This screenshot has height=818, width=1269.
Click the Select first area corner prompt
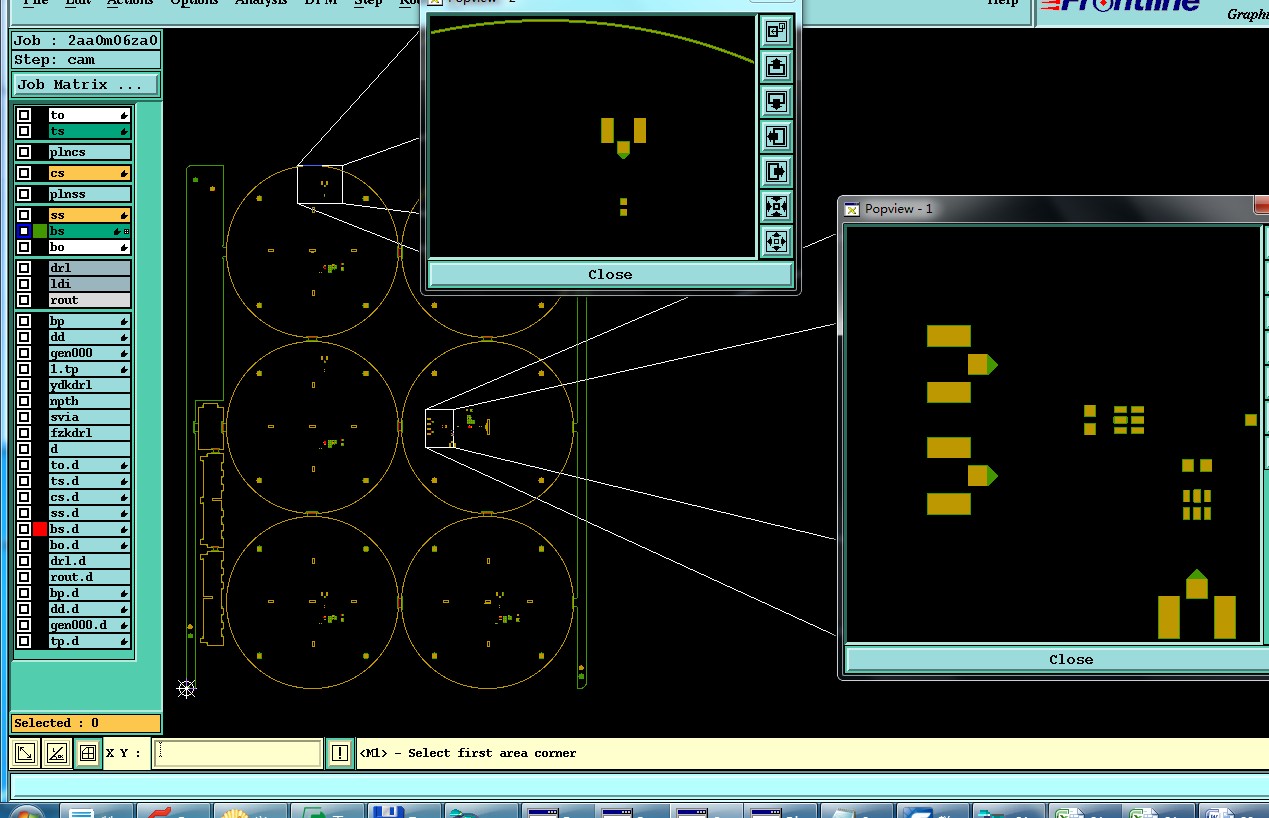[468, 753]
